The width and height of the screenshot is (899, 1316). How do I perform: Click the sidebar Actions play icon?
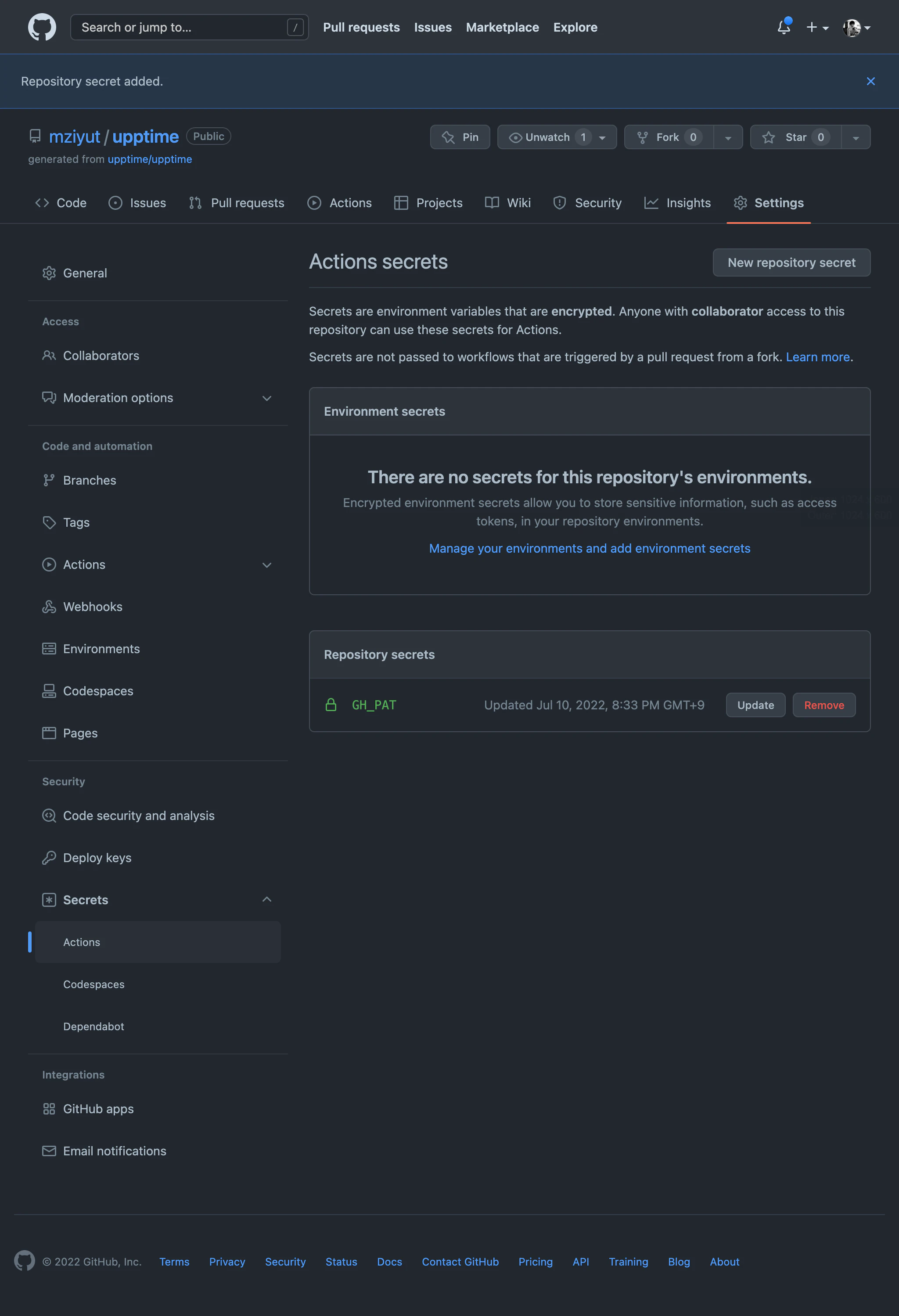pyautogui.click(x=49, y=565)
